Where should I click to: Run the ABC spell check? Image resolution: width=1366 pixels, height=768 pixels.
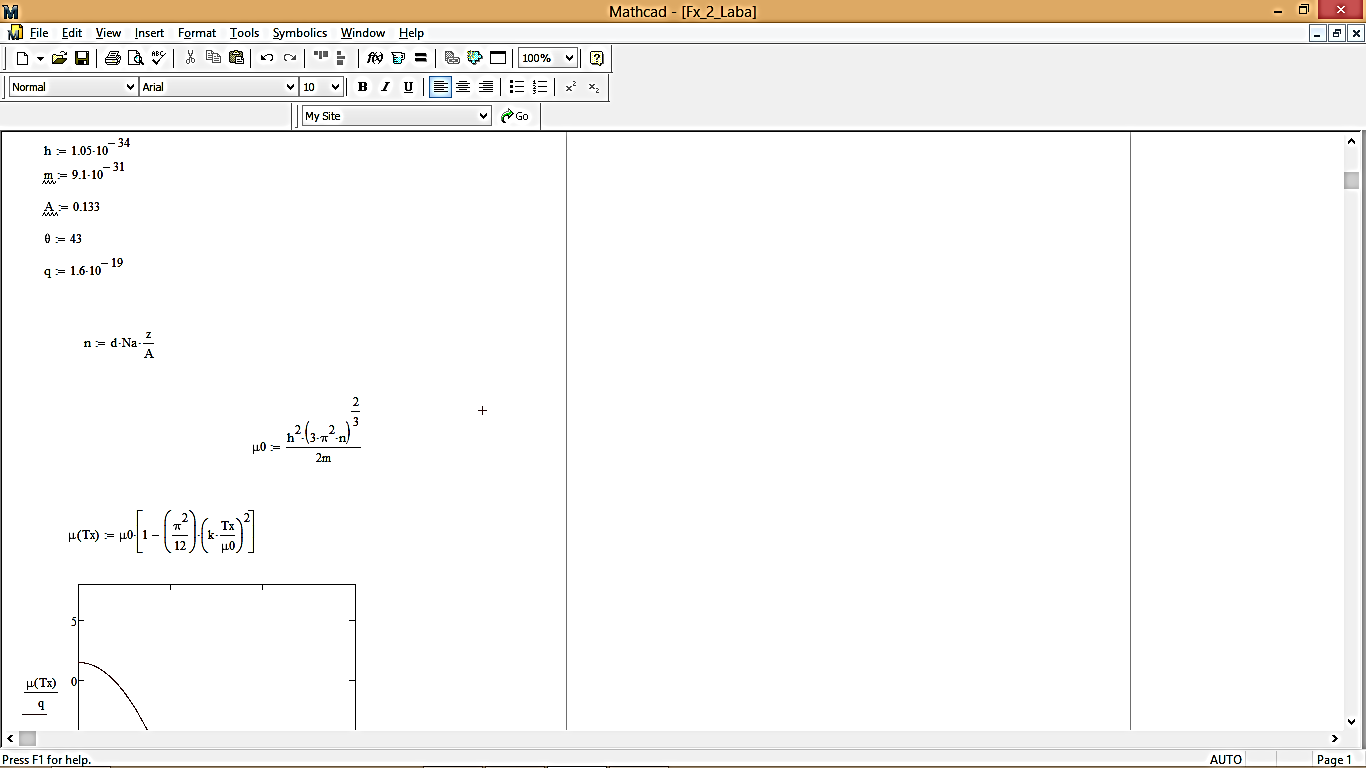click(x=158, y=58)
